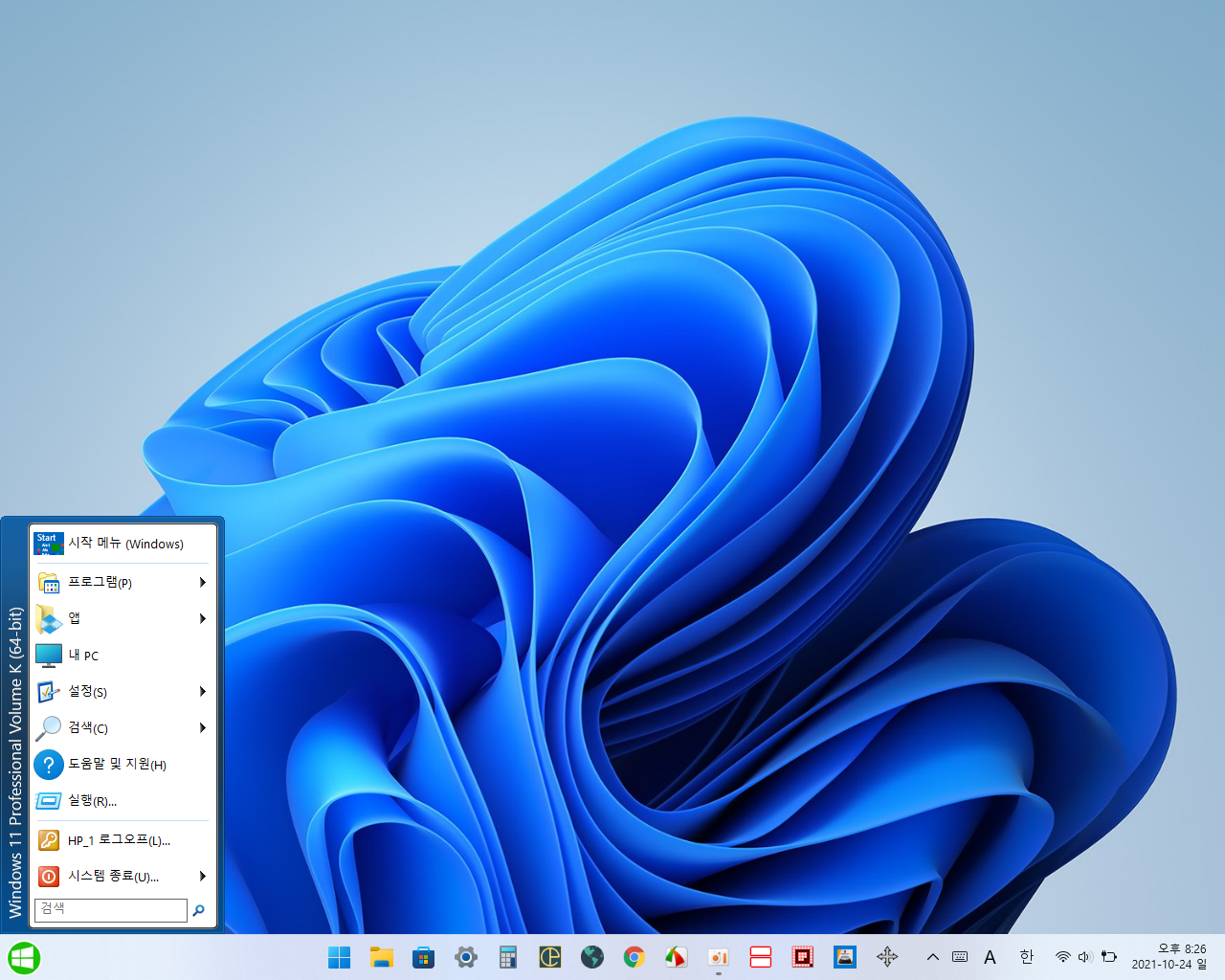Click the battery power tray icon
Image resolution: width=1225 pixels, height=980 pixels.
click(x=1109, y=957)
